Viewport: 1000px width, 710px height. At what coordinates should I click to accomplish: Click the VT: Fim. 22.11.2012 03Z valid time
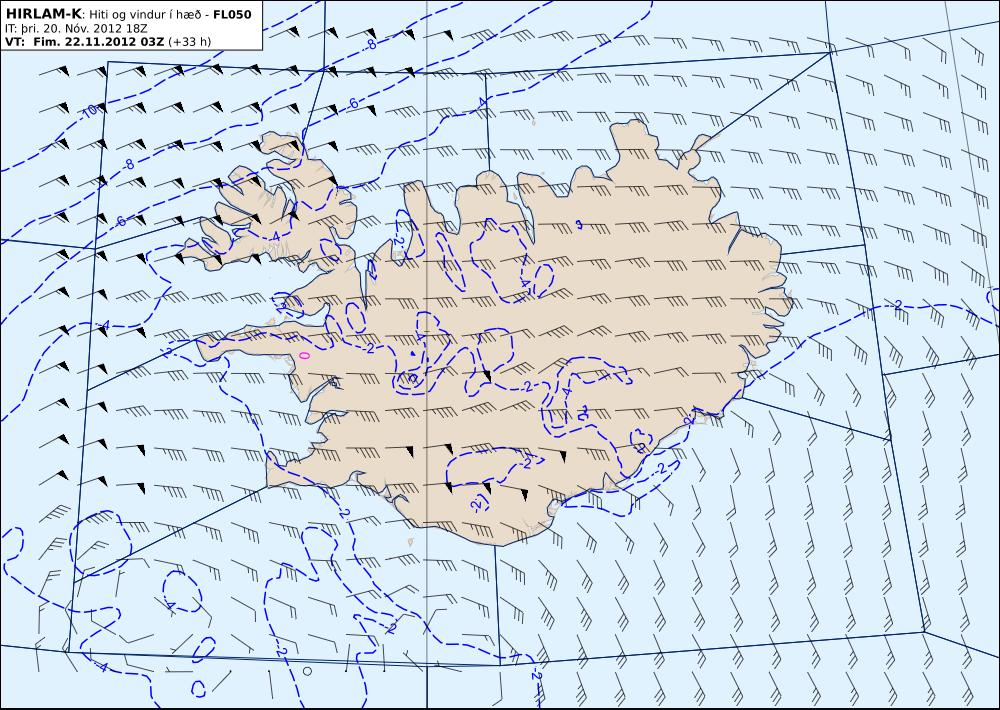click(x=84, y=41)
